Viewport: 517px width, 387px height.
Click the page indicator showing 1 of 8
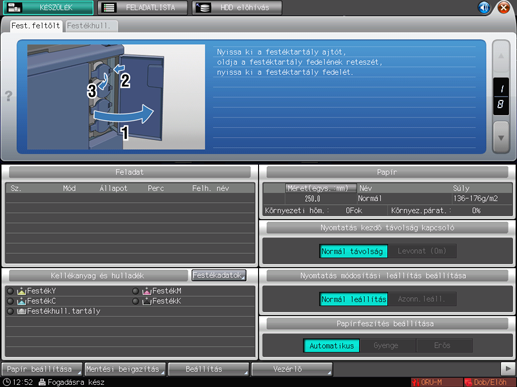pos(501,97)
